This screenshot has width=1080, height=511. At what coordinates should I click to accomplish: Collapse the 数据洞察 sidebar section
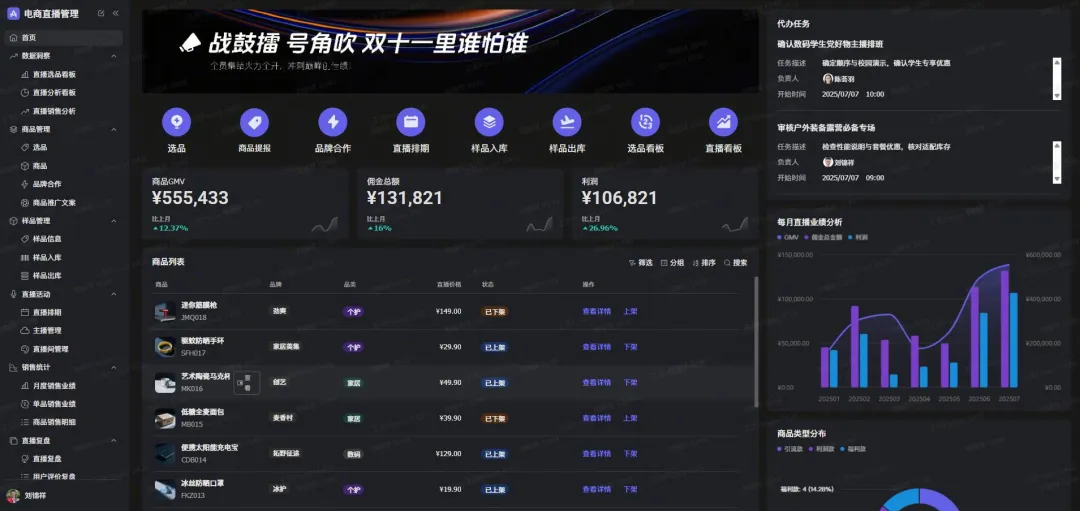(x=114, y=56)
